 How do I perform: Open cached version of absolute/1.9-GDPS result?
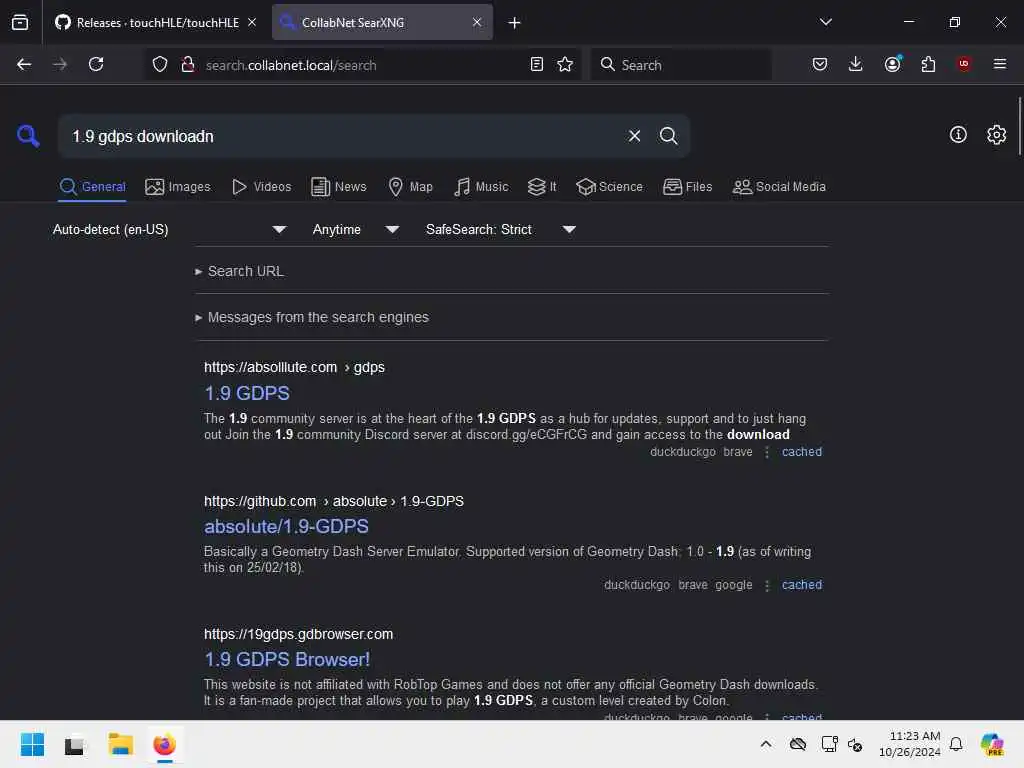pos(801,585)
